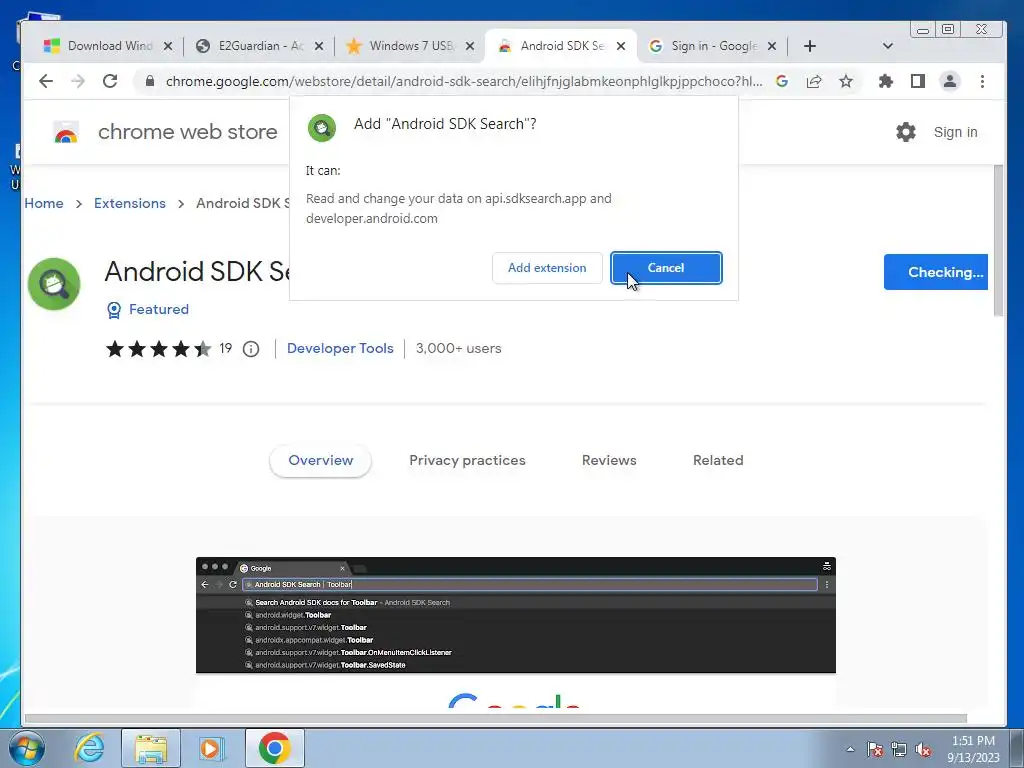Launch Internet Explorer from taskbar
The height and width of the screenshot is (768, 1024).
click(x=89, y=748)
